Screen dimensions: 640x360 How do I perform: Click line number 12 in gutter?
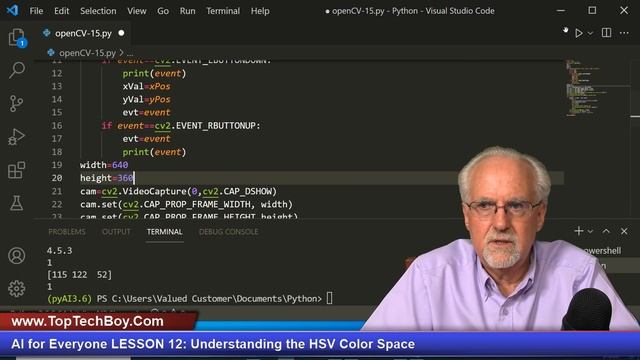[x=57, y=73]
